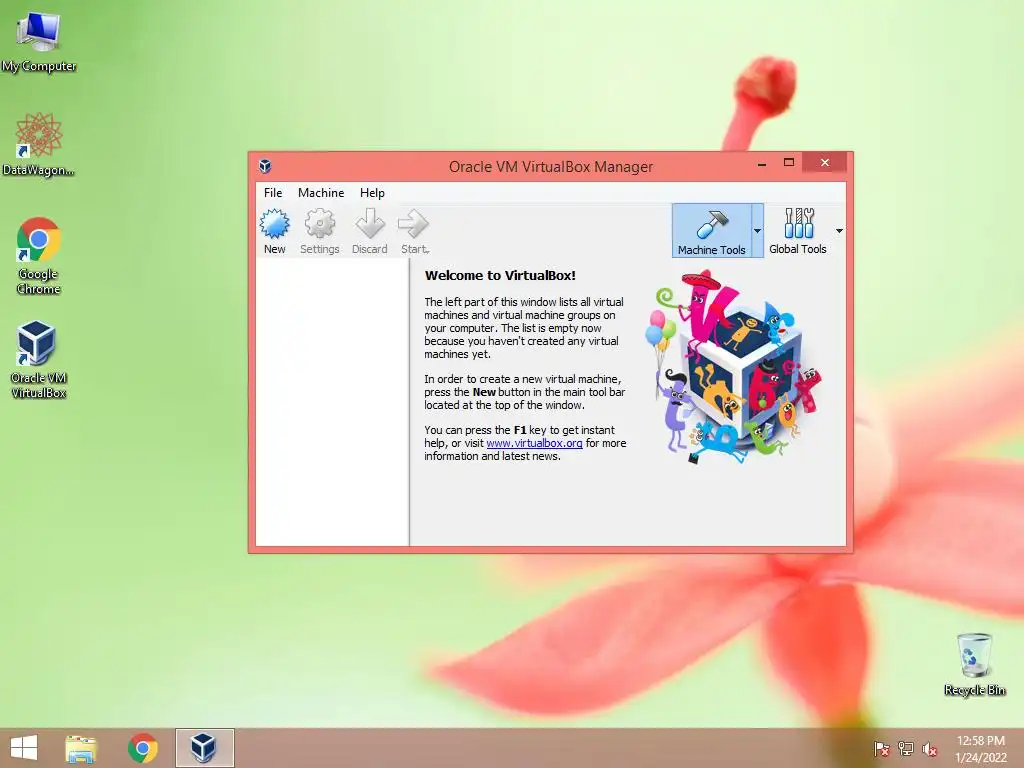The height and width of the screenshot is (768, 1024).
Task: Close the VirtualBox Manager window
Action: tap(825, 163)
